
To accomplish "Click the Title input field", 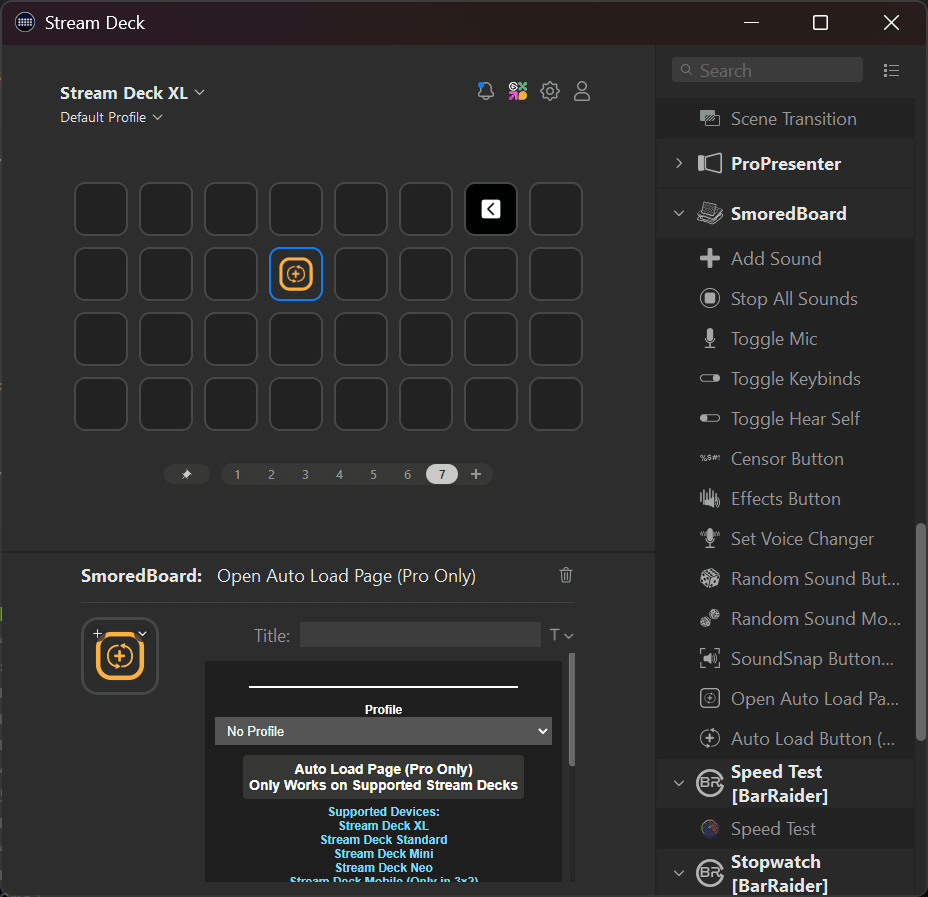I will tap(420, 634).
